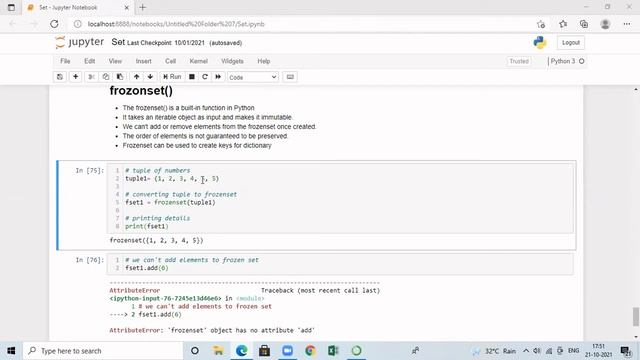Click the AttributeError message about attribute 'add'

point(212,330)
